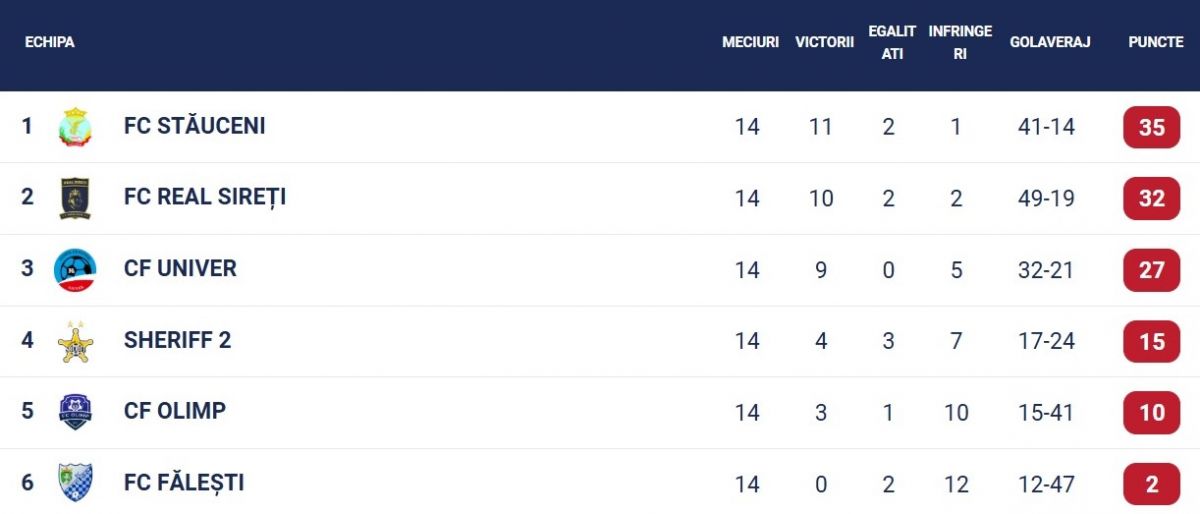Click the Victorii column header
The image size is (1200, 514).
[824, 43]
